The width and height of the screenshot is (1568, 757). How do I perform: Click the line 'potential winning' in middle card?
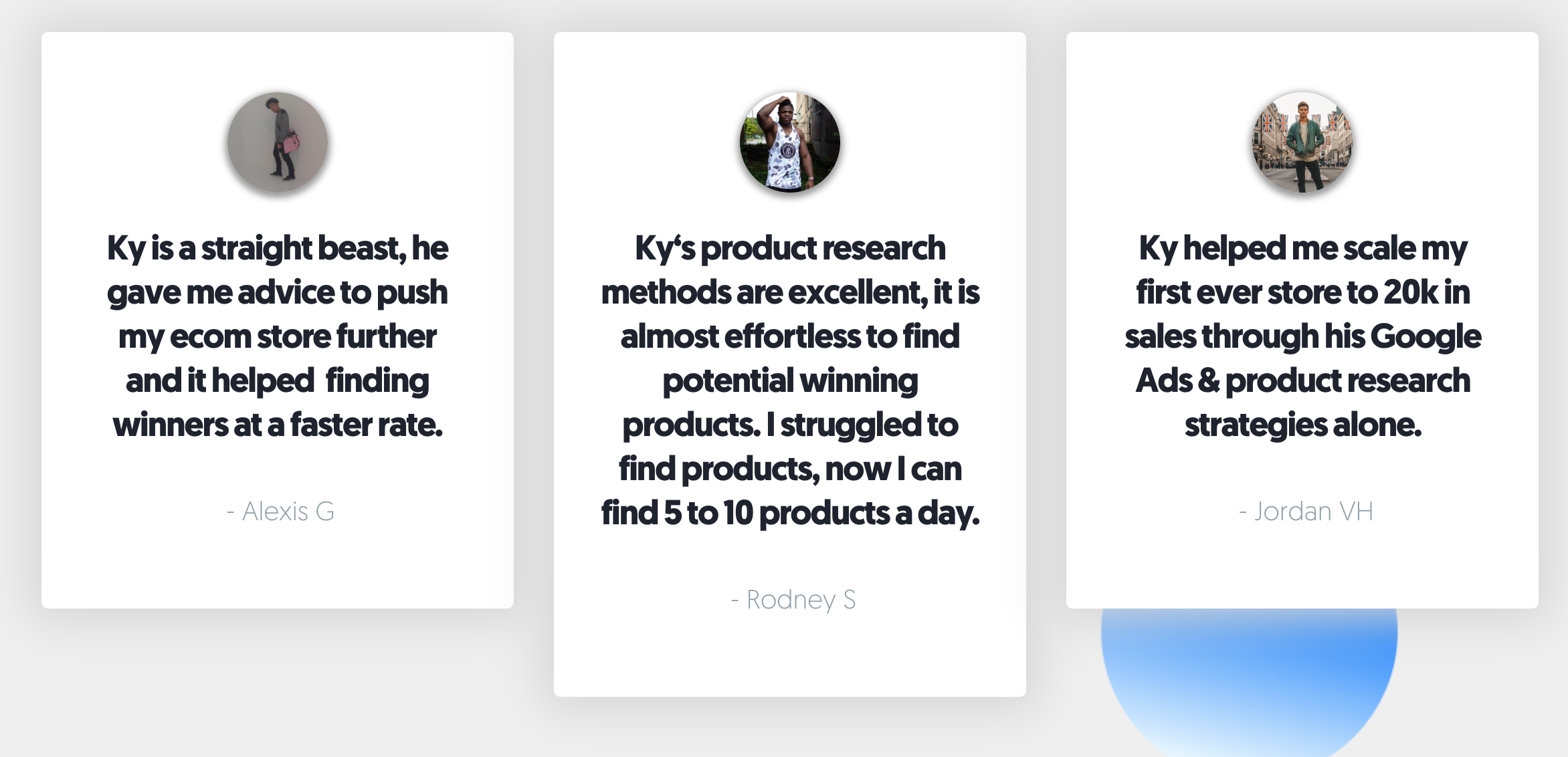point(790,381)
